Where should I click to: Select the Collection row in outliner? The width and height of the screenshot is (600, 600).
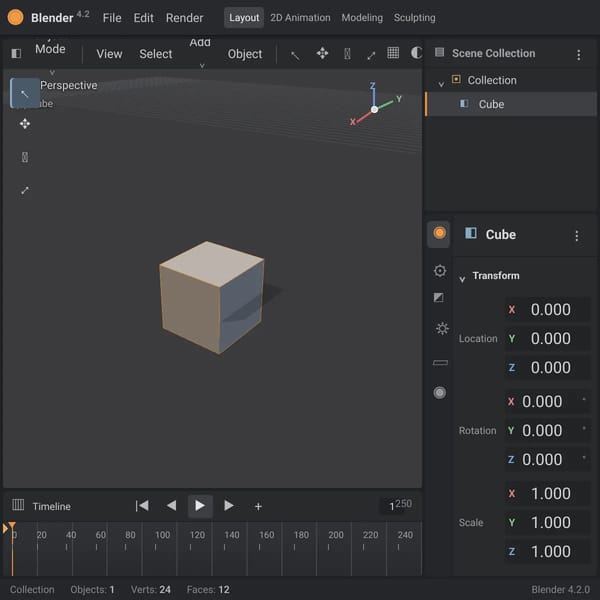tap(511, 80)
